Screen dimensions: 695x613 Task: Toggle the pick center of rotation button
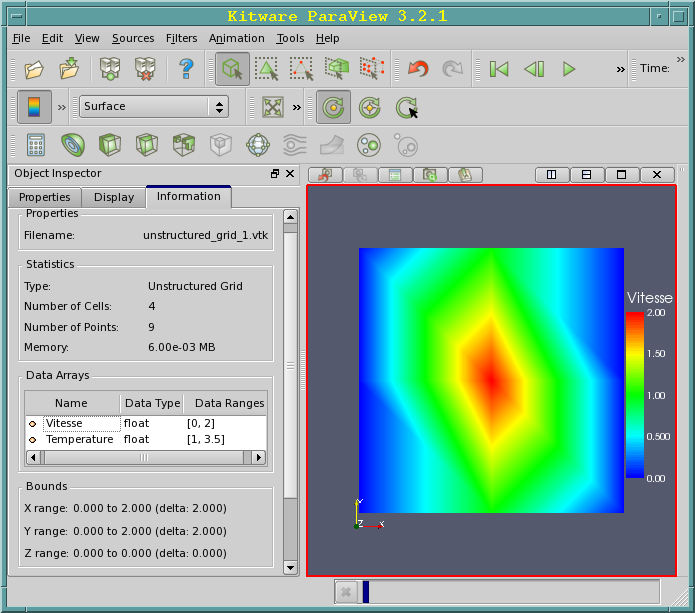[407, 107]
